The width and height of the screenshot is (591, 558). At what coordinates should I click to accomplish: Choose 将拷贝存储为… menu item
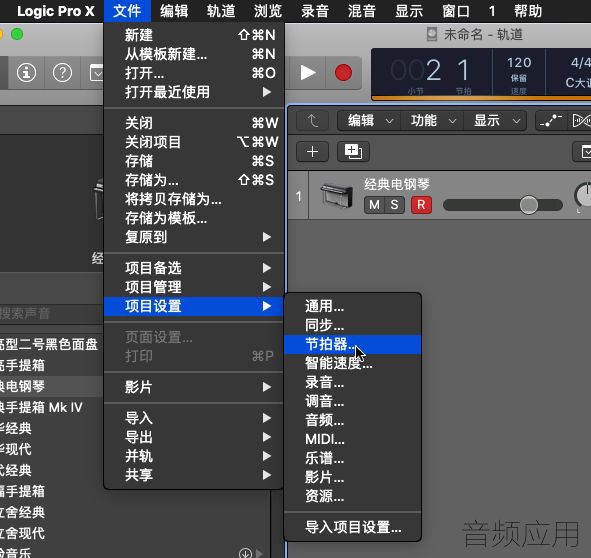pos(194,199)
